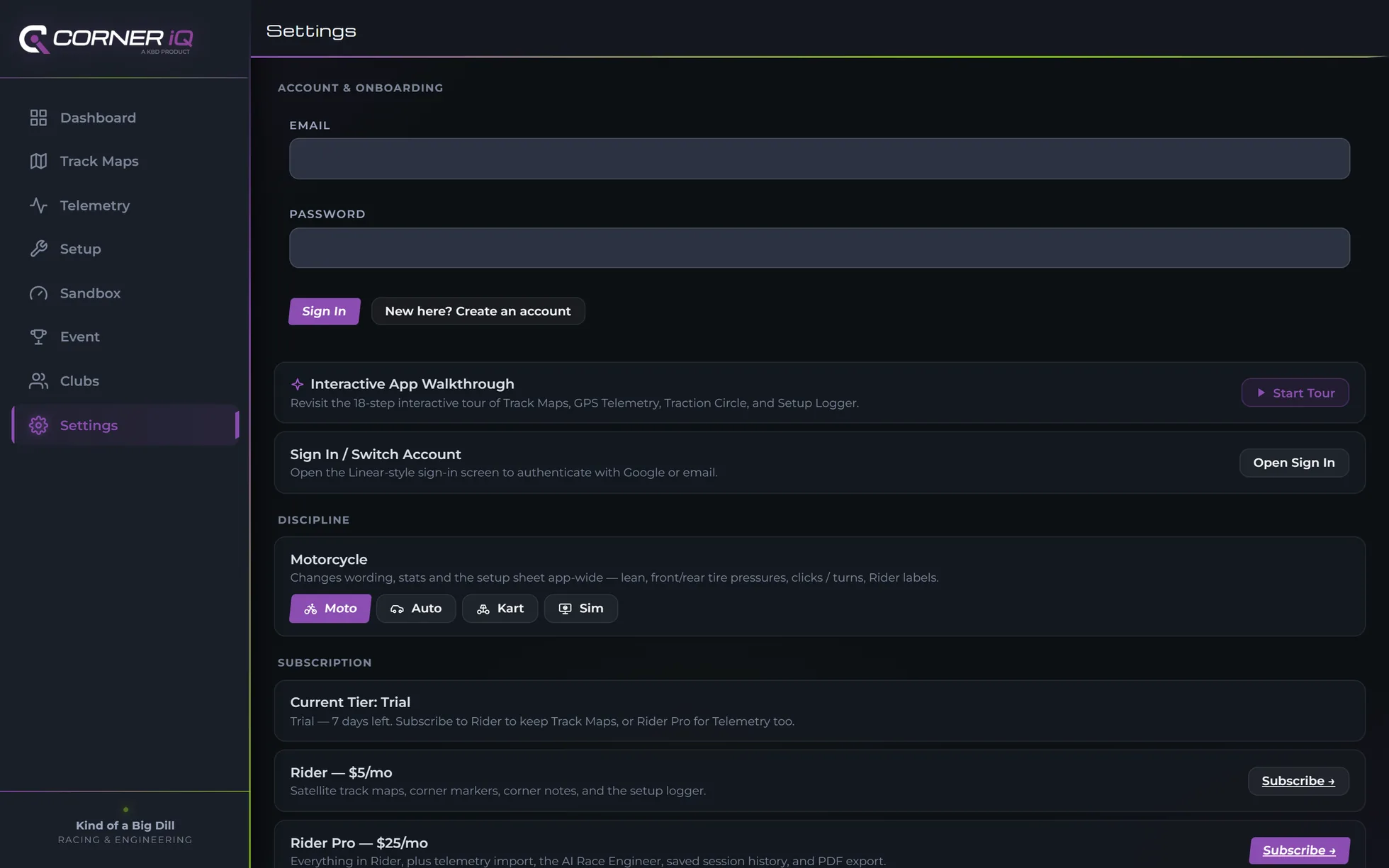
Task: Focus the Email input field
Action: pos(819,159)
